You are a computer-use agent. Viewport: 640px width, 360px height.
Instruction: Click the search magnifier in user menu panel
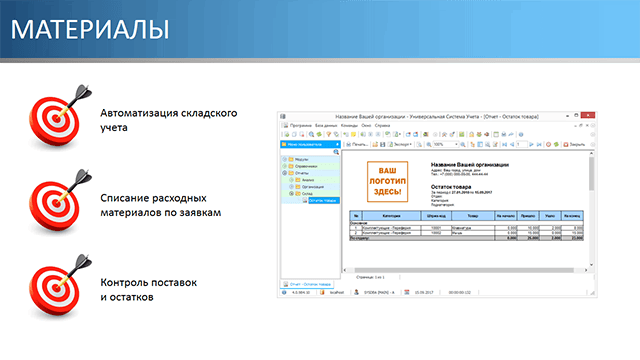click(336, 152)
